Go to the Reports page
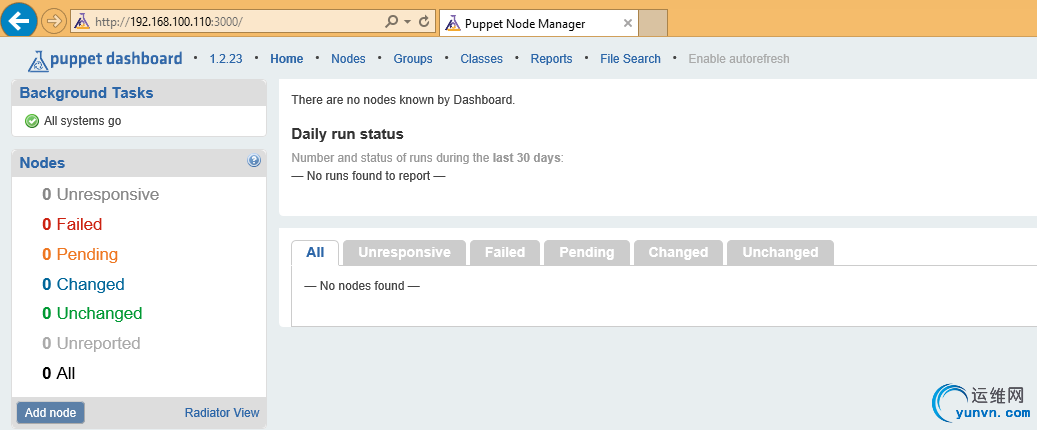 coord(551,59)
